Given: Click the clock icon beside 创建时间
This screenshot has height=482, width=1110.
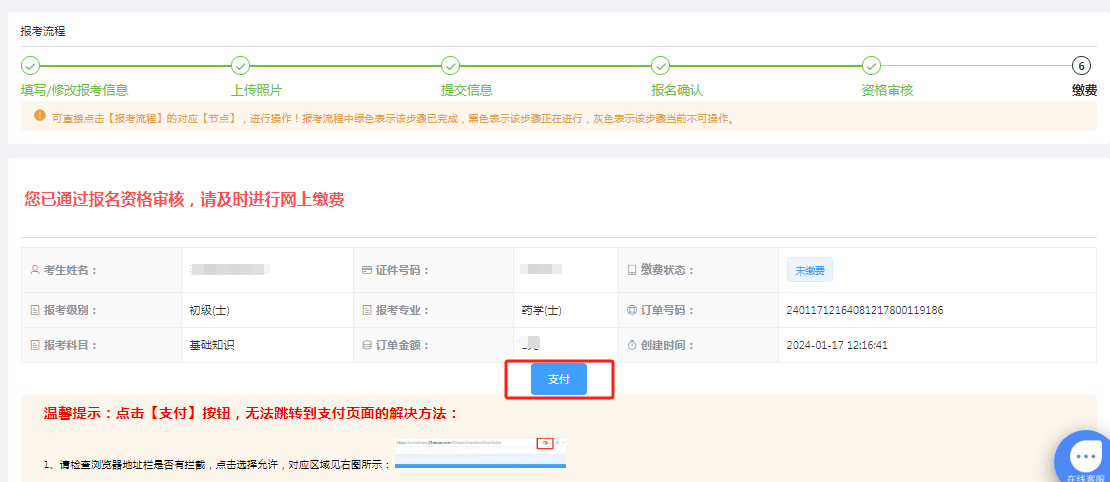Looking at the screenshot, I should point(632,345).
